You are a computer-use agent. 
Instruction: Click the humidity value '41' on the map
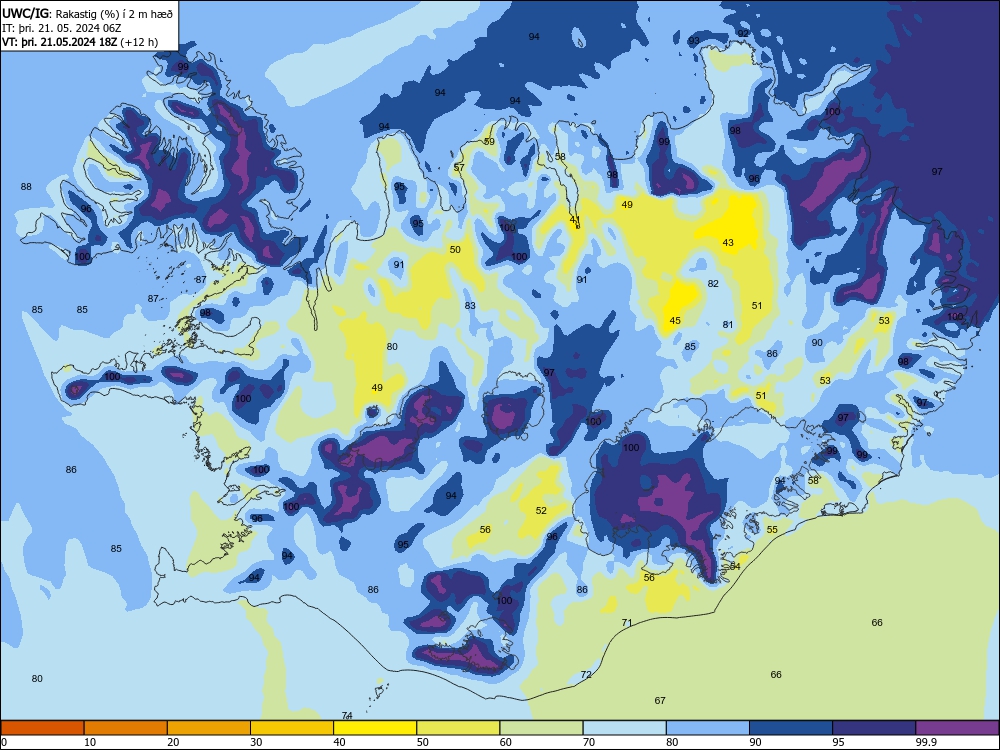click(x=575, y=220)
